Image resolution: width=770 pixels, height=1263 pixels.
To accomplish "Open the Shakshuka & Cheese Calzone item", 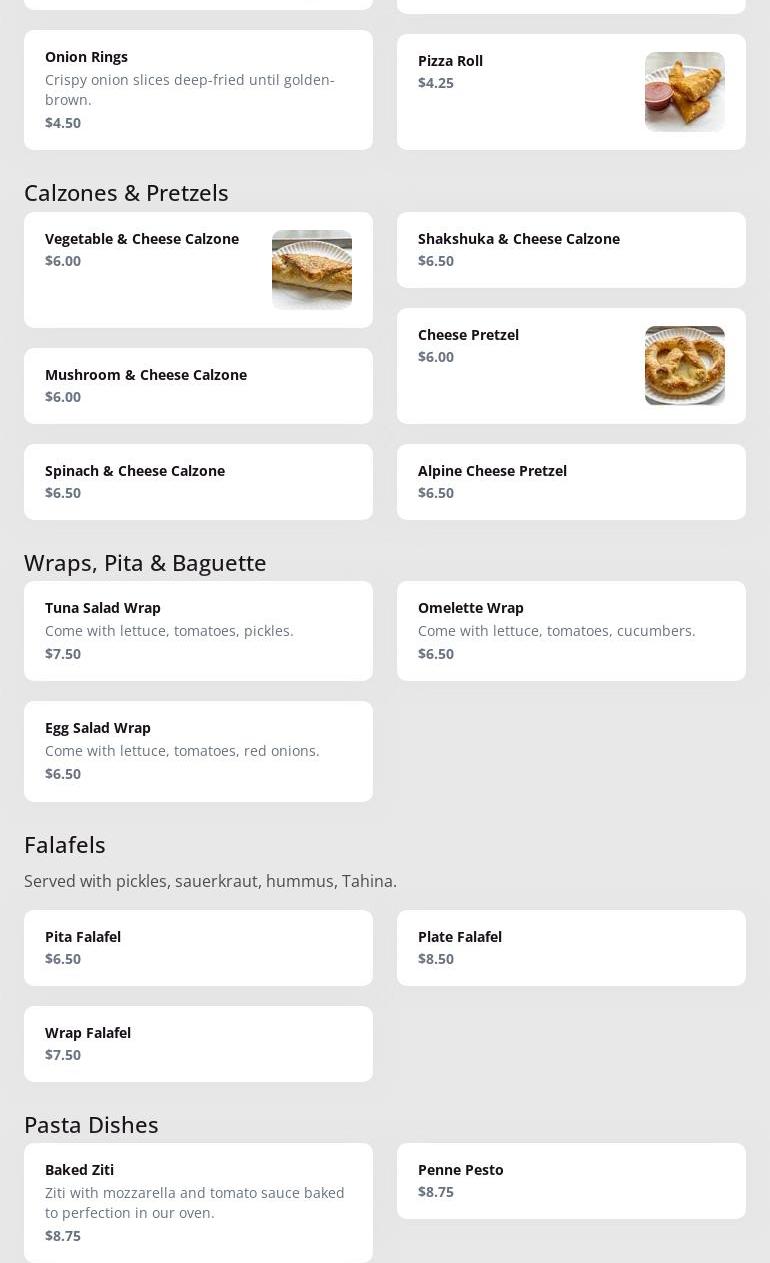I will click(x=570, y=250).
